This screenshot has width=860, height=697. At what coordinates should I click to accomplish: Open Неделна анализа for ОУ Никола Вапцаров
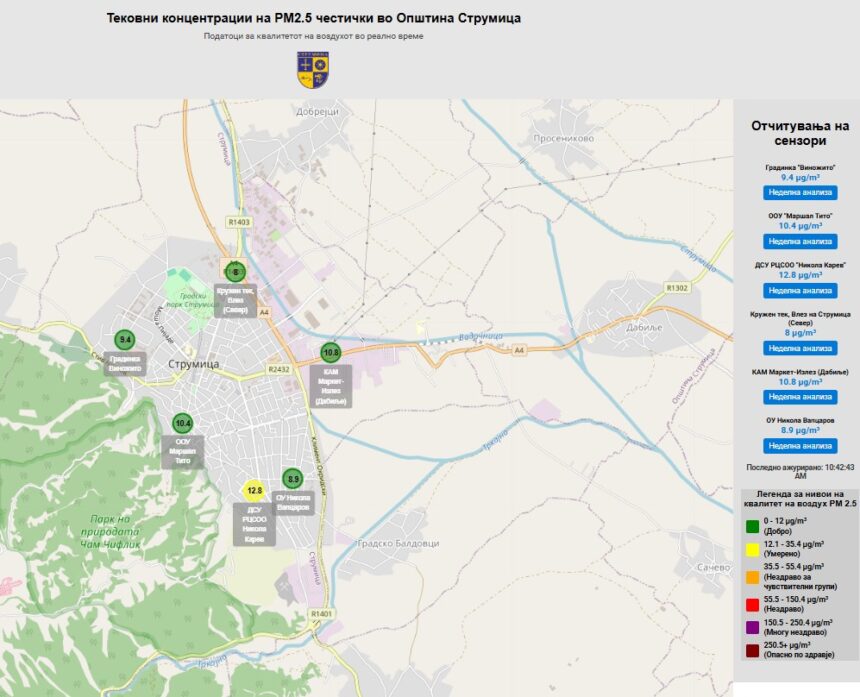pyautogui.click(x=800, y=446)
